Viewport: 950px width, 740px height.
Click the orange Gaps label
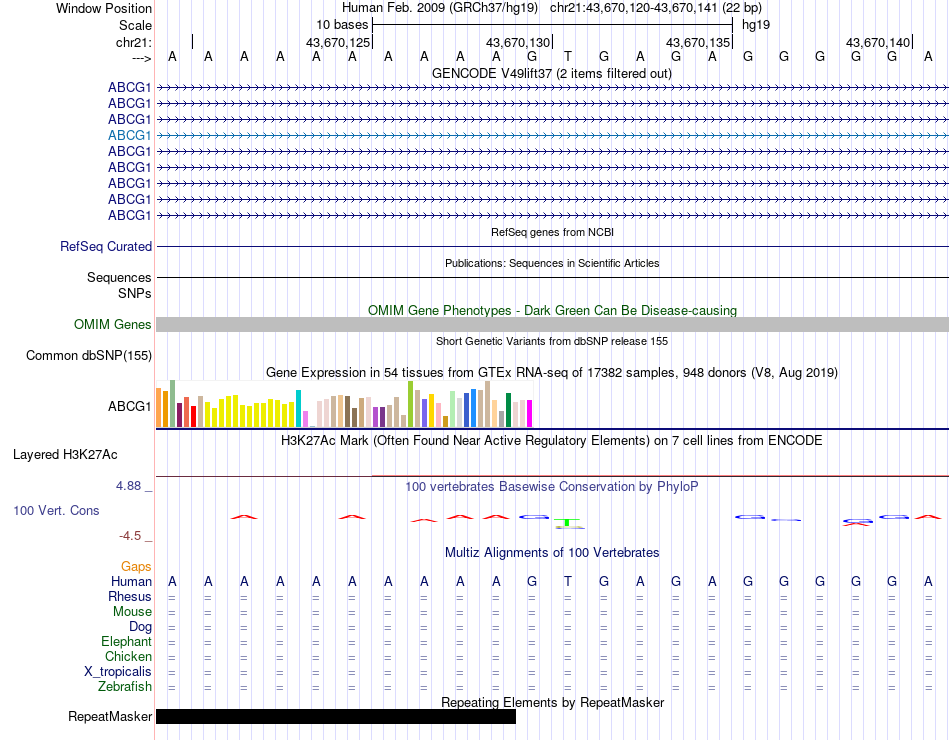coord(136,566)
